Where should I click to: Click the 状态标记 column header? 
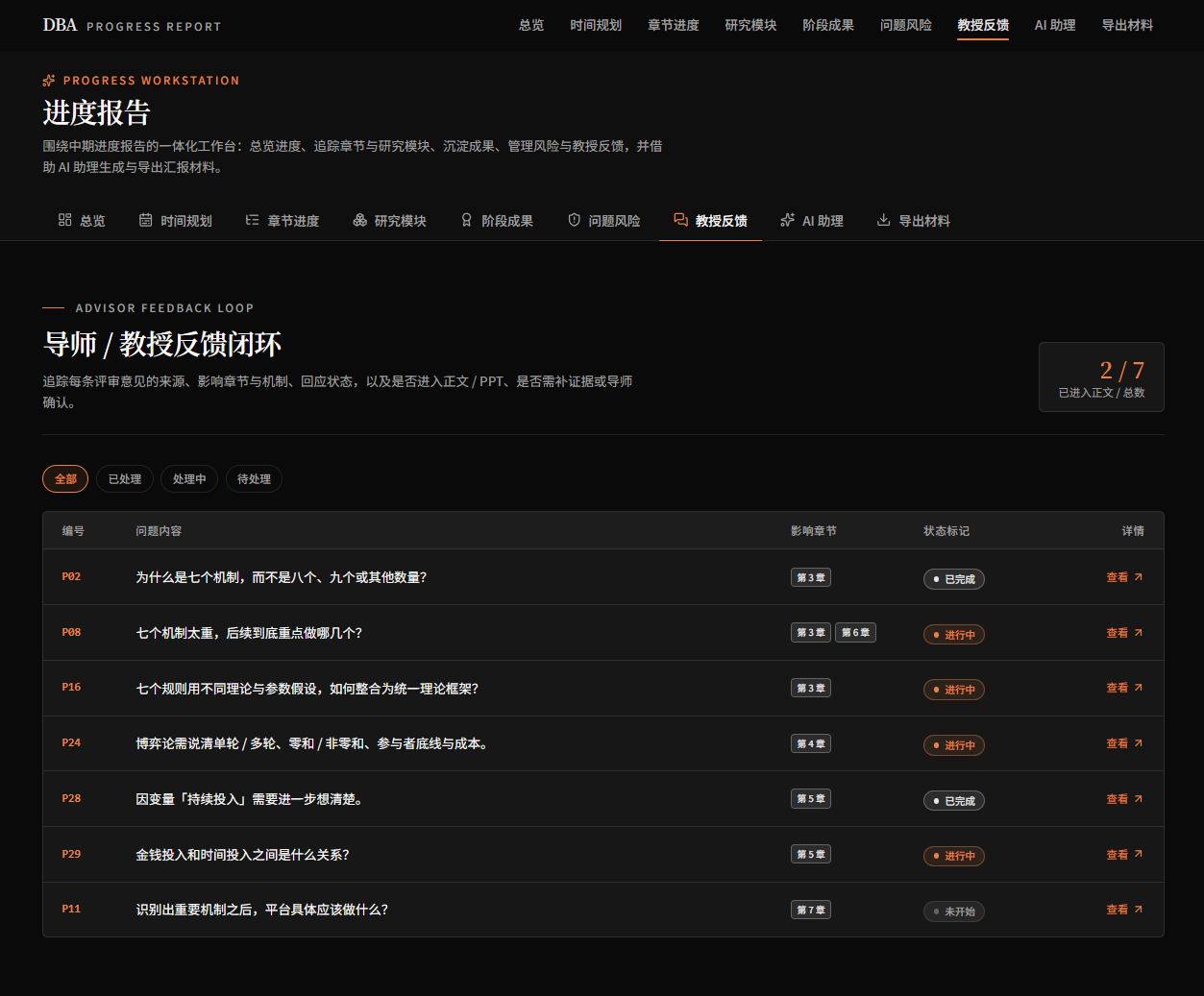[x=946, y=531]
